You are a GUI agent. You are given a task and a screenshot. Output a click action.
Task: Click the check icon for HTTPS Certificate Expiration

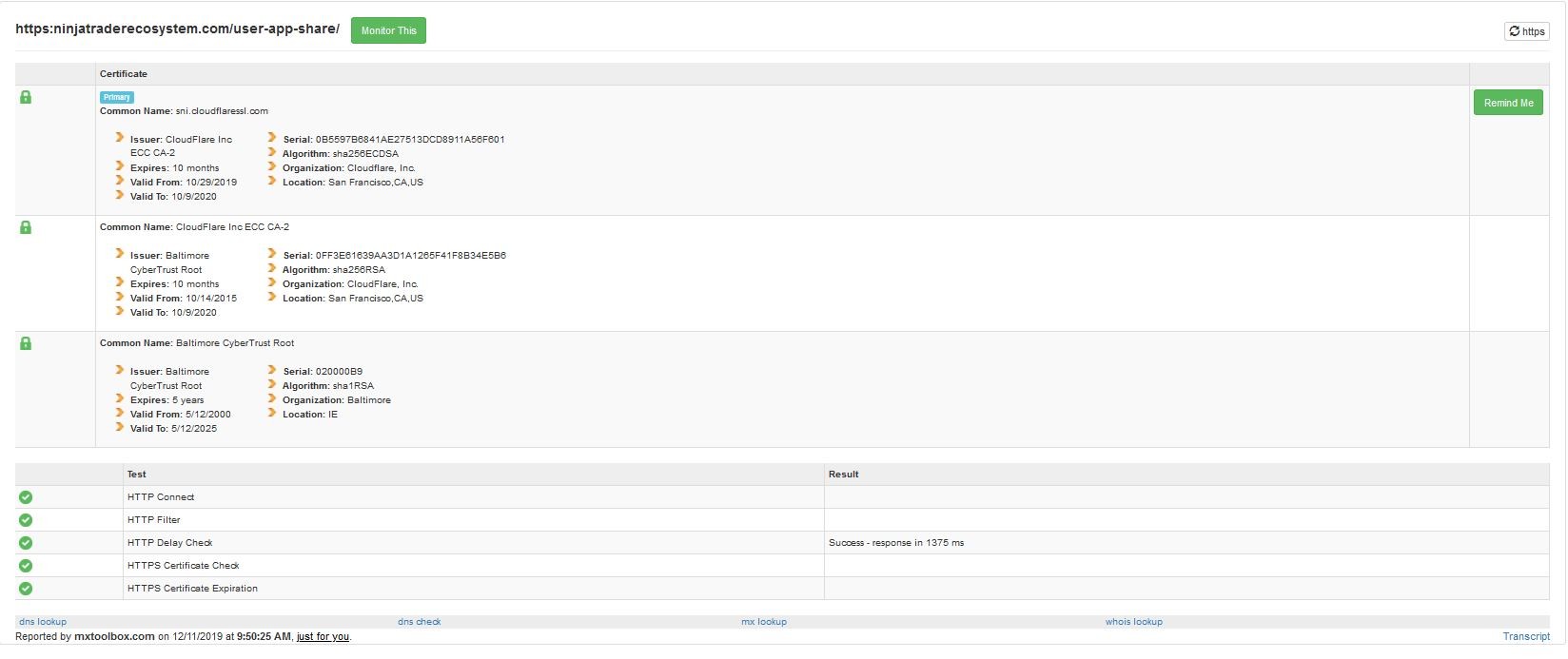[x=26, y=589]
